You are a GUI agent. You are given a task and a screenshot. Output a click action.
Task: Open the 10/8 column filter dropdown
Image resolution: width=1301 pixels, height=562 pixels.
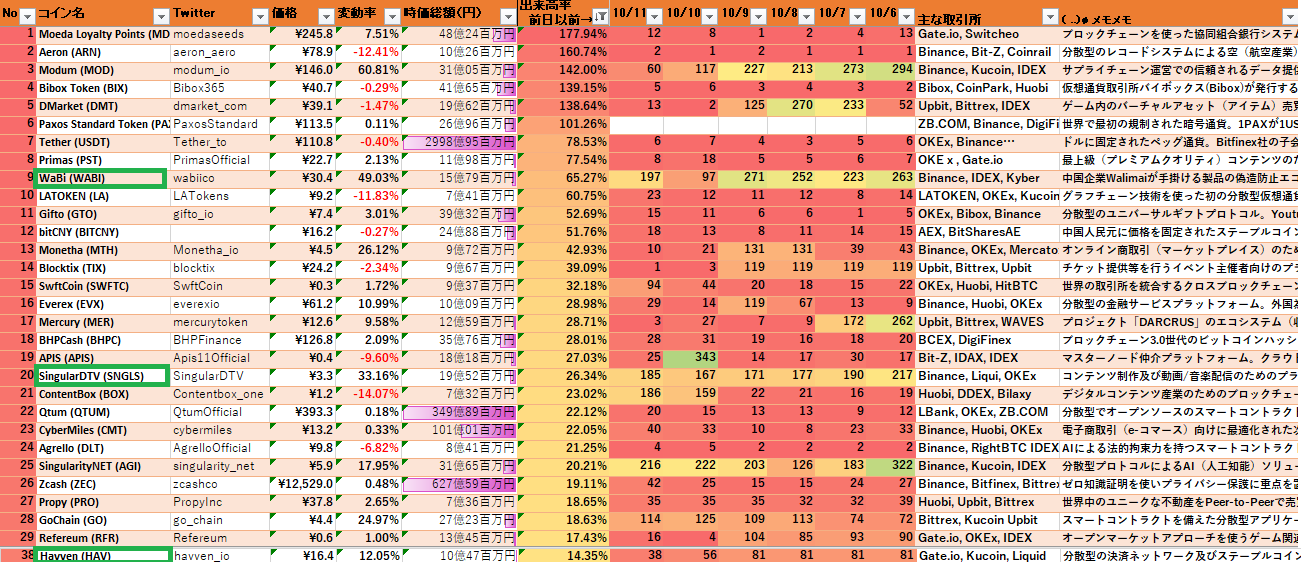pyautogui.click(x=808, y=17)
